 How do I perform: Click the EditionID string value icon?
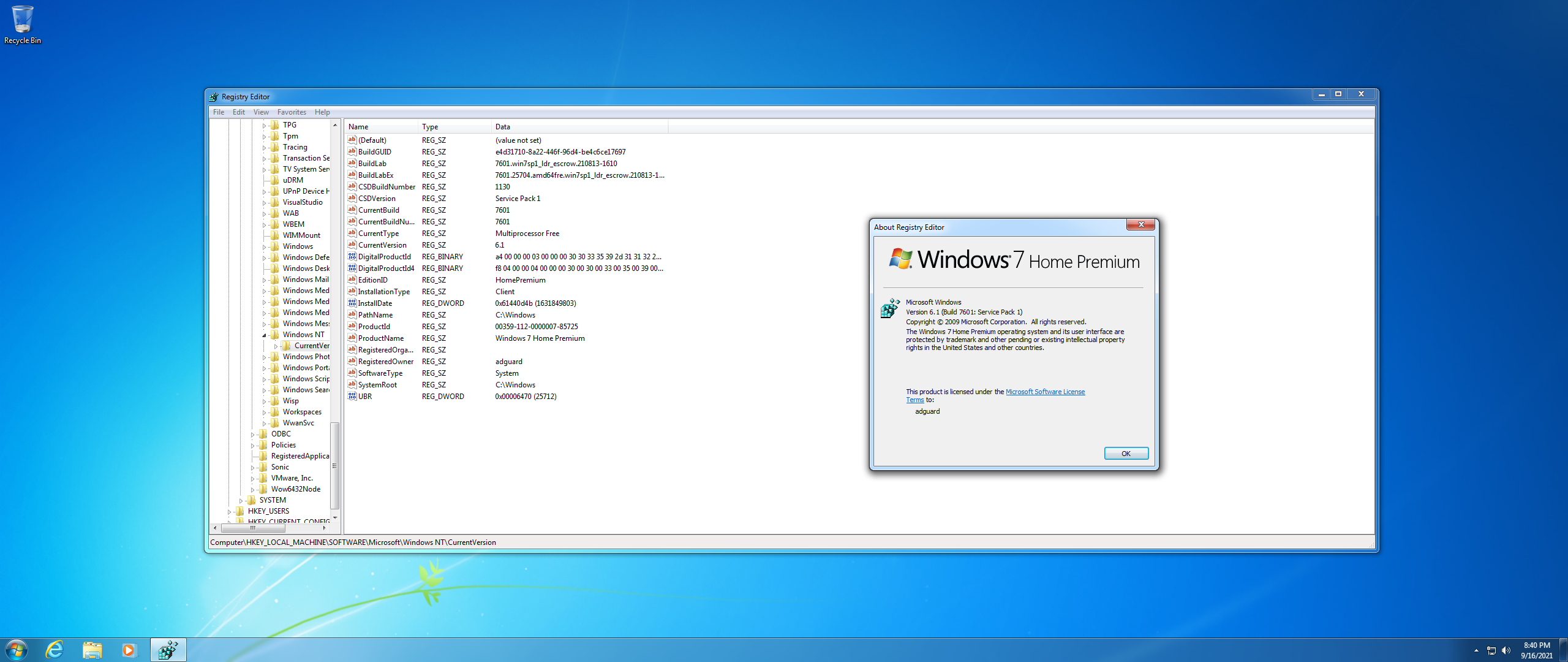click(x=352, y=280)
